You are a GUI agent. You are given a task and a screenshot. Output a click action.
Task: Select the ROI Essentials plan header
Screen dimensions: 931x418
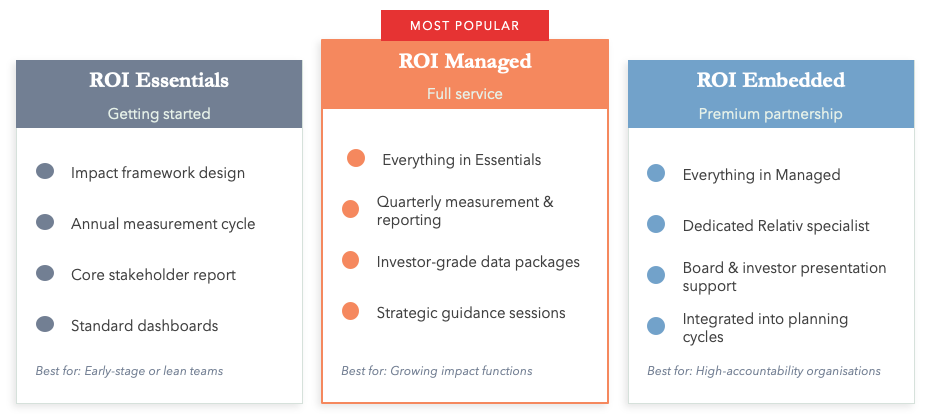(x=159, y=81)
